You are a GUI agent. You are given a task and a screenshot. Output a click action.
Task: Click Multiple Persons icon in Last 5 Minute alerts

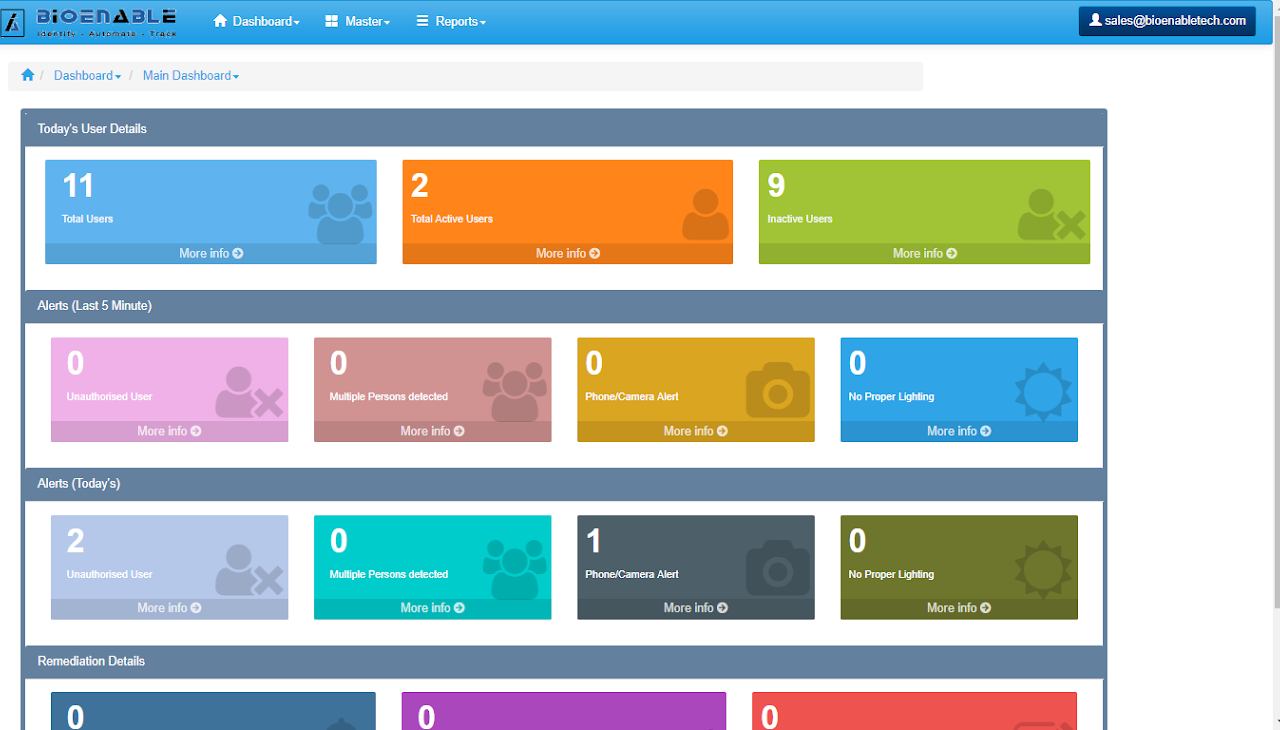click(x=515, y=391)
